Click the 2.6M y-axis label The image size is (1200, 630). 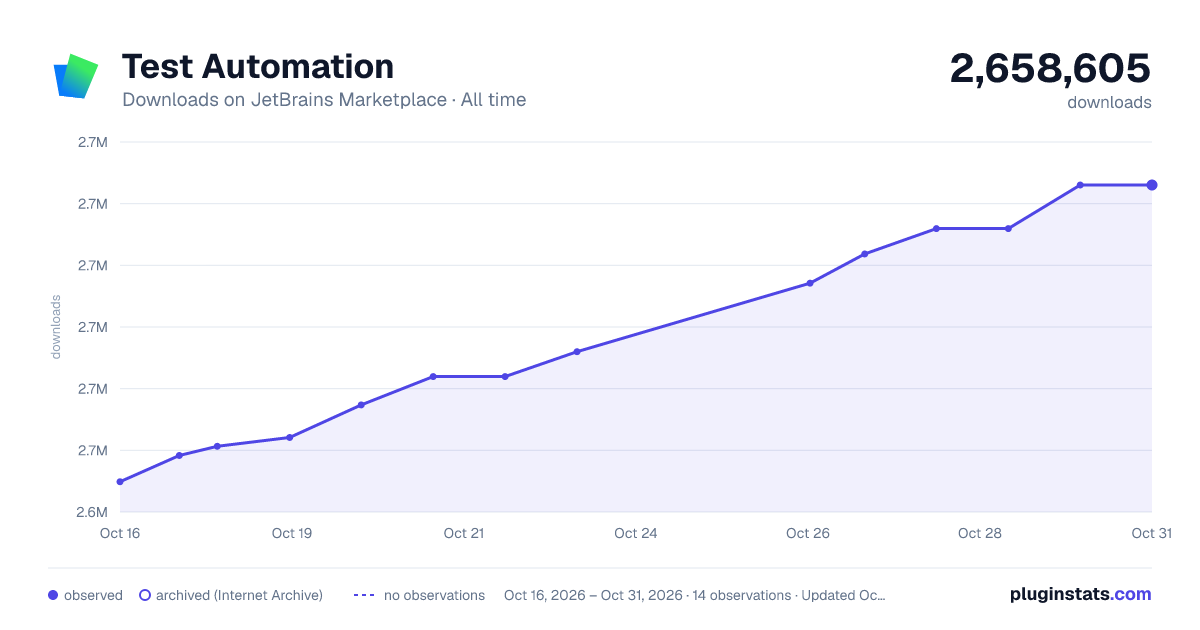93,512
